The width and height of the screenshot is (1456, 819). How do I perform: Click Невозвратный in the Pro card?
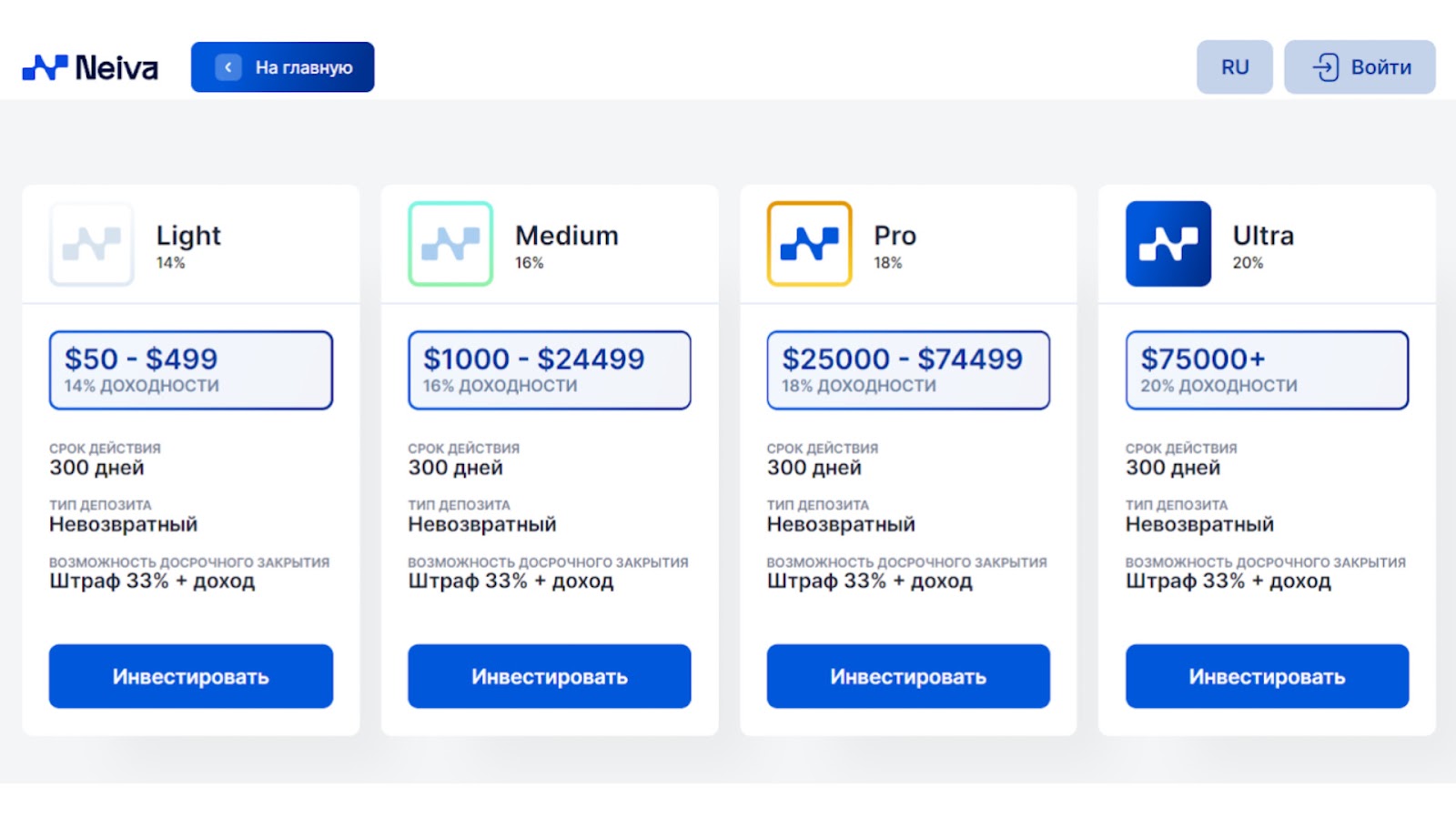tap(841, 524)
